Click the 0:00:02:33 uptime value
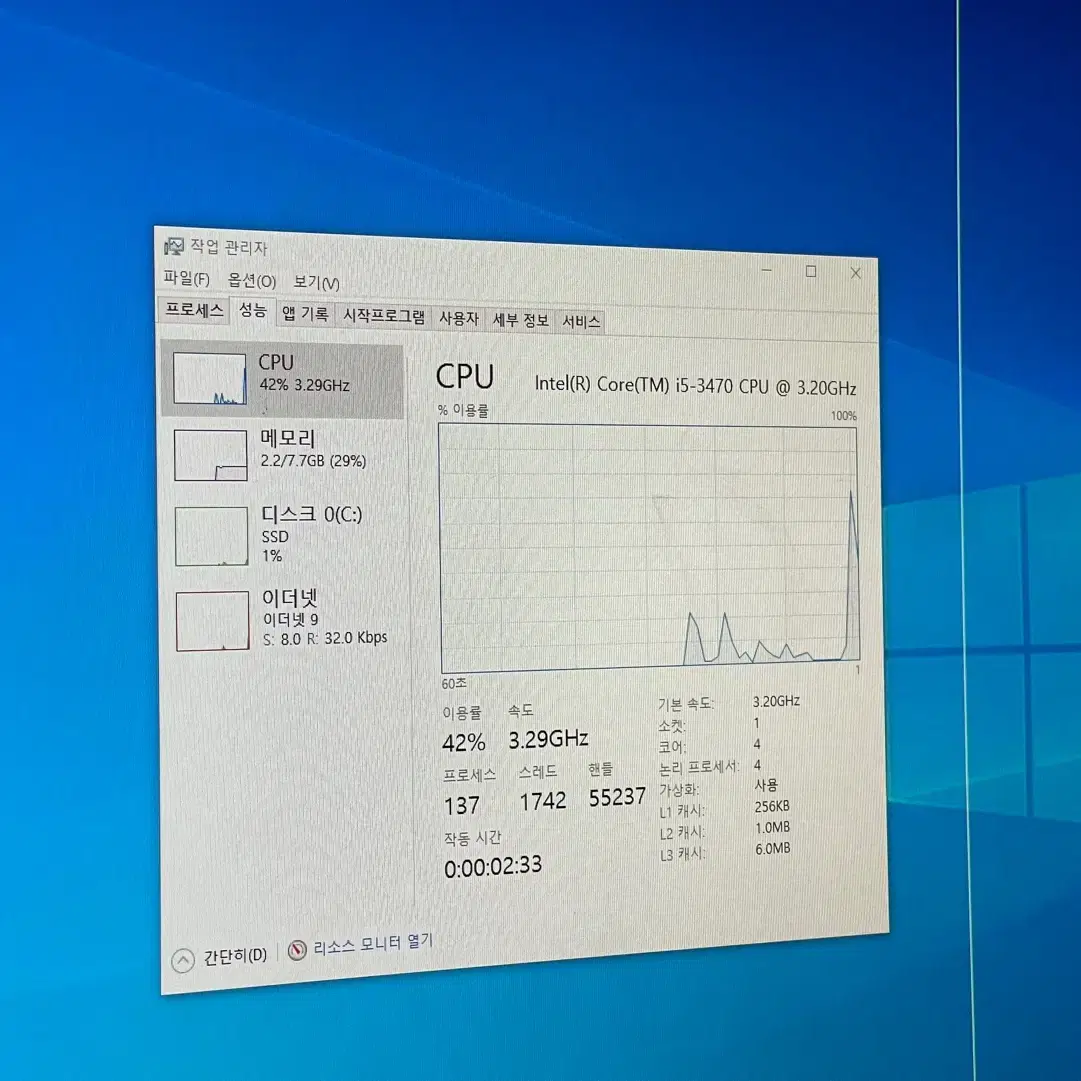 (493, 866)
